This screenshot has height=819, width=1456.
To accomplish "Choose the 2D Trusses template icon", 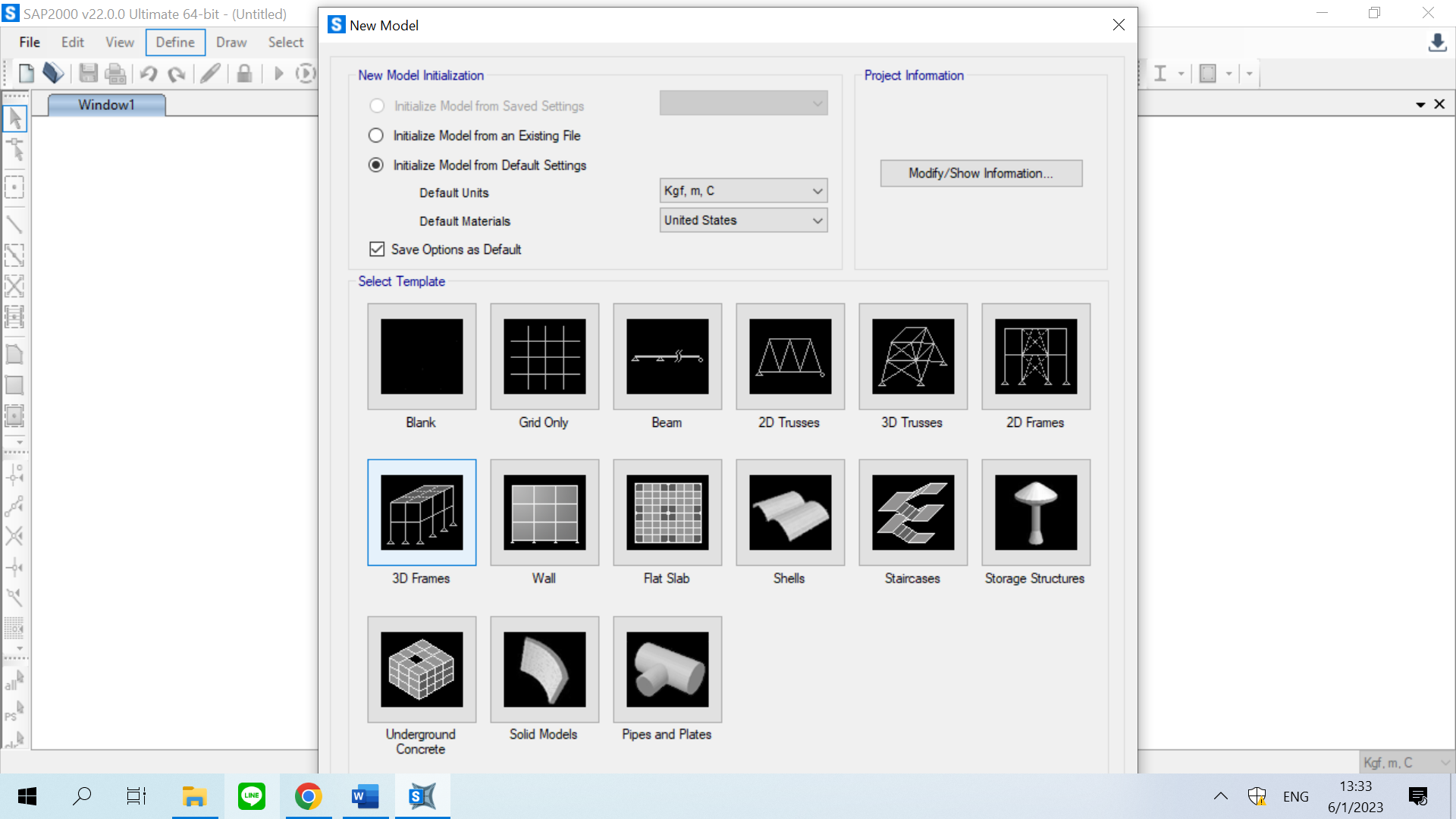I will tap(790, 356).
